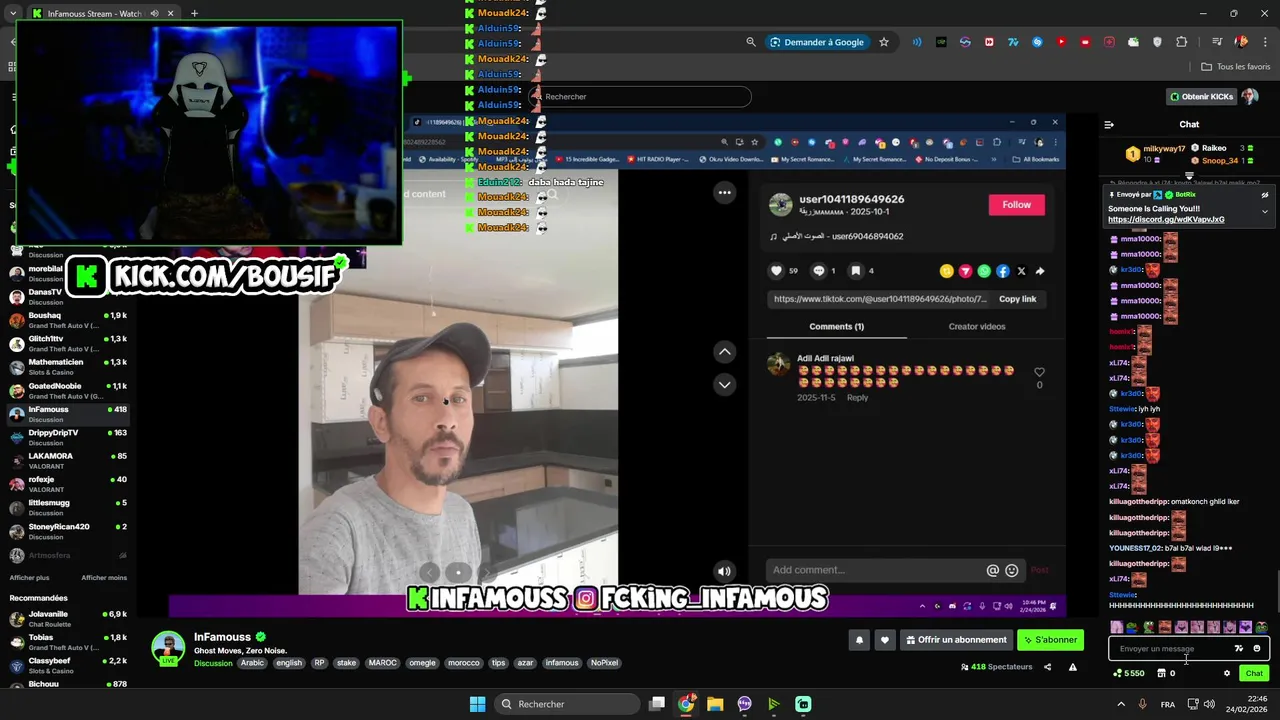Click the report warning triangle icon
Viewport: 1280px width, 720px height.
(x=1072, y=667)
